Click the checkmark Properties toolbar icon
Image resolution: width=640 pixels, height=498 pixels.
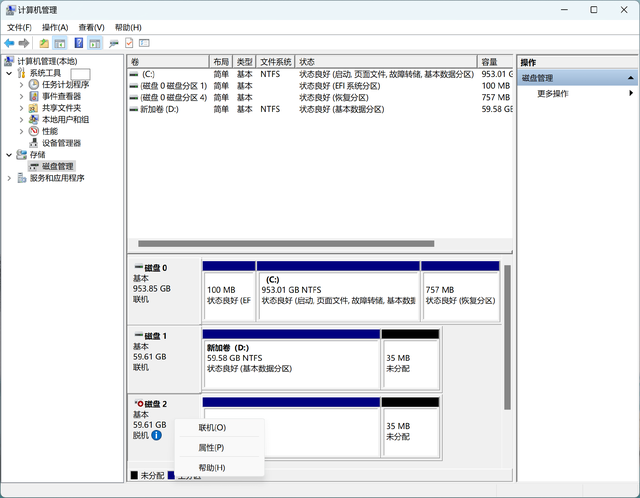pos(129,43)
